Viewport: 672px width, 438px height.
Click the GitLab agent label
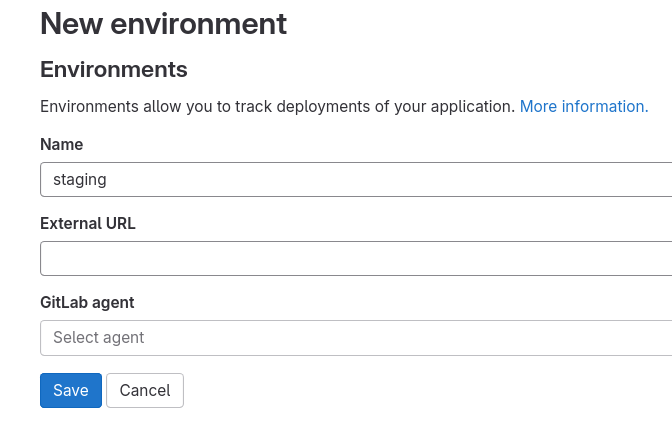tap(87, 302)
